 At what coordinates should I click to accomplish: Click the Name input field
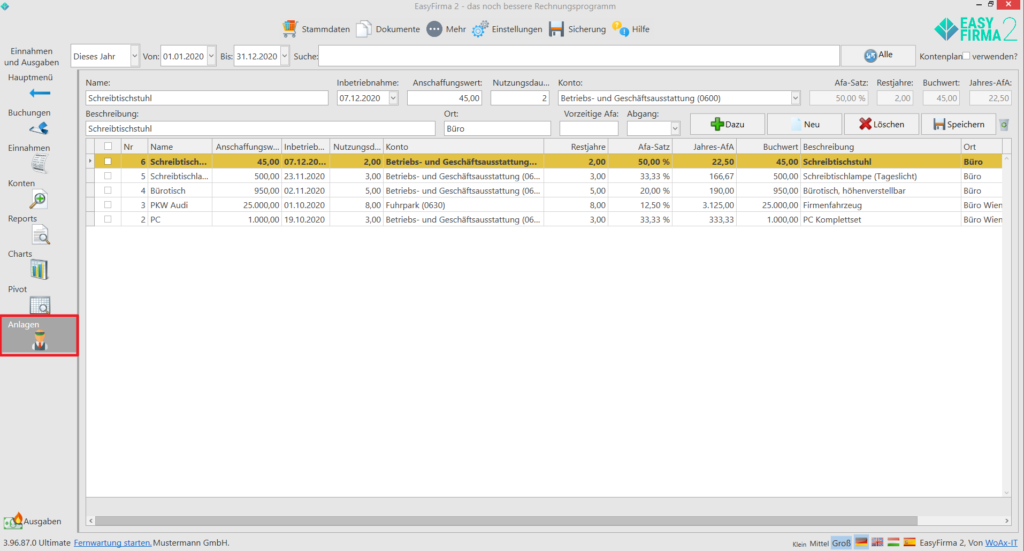point(206,98)
